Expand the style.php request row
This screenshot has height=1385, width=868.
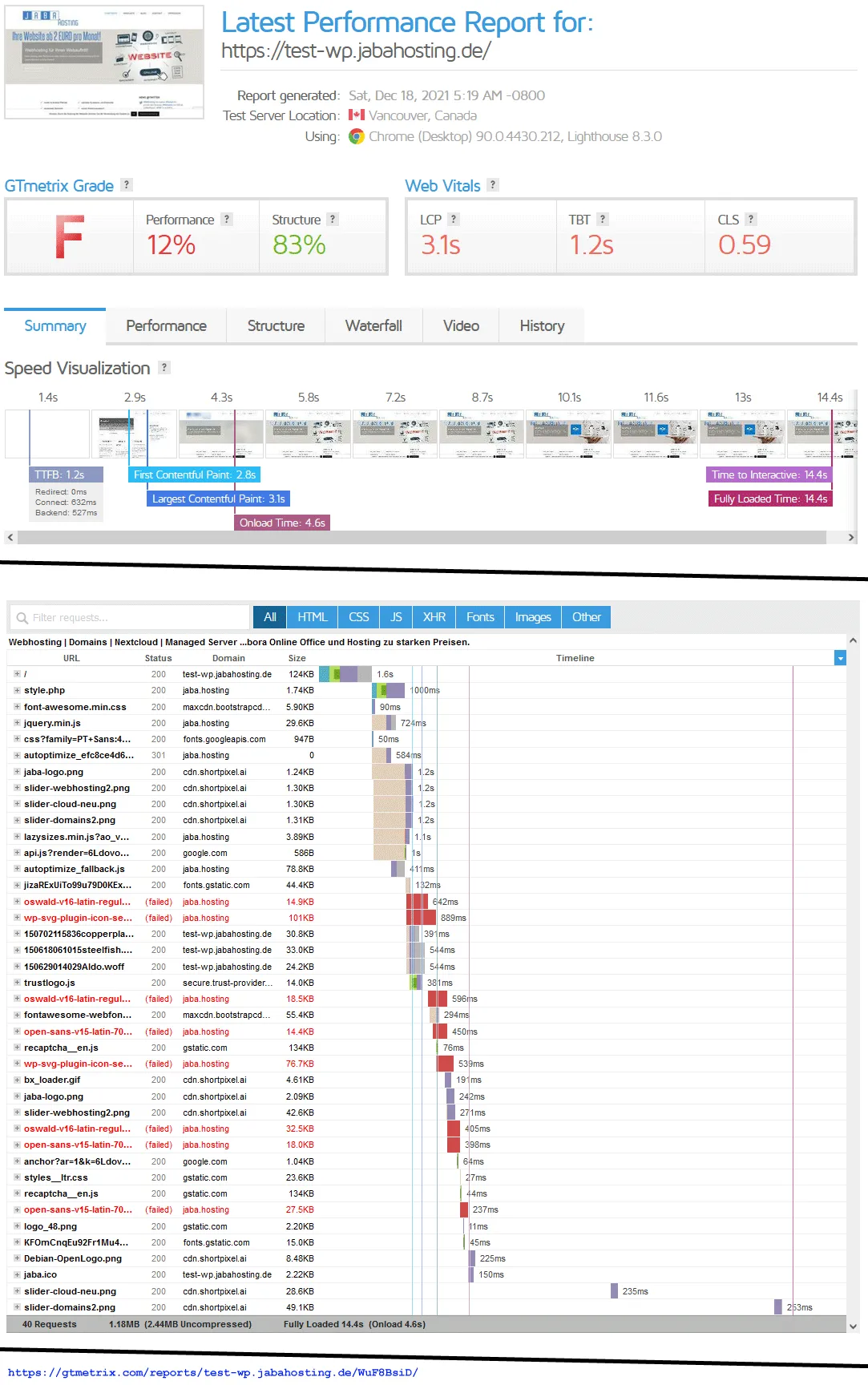point(17,690)
